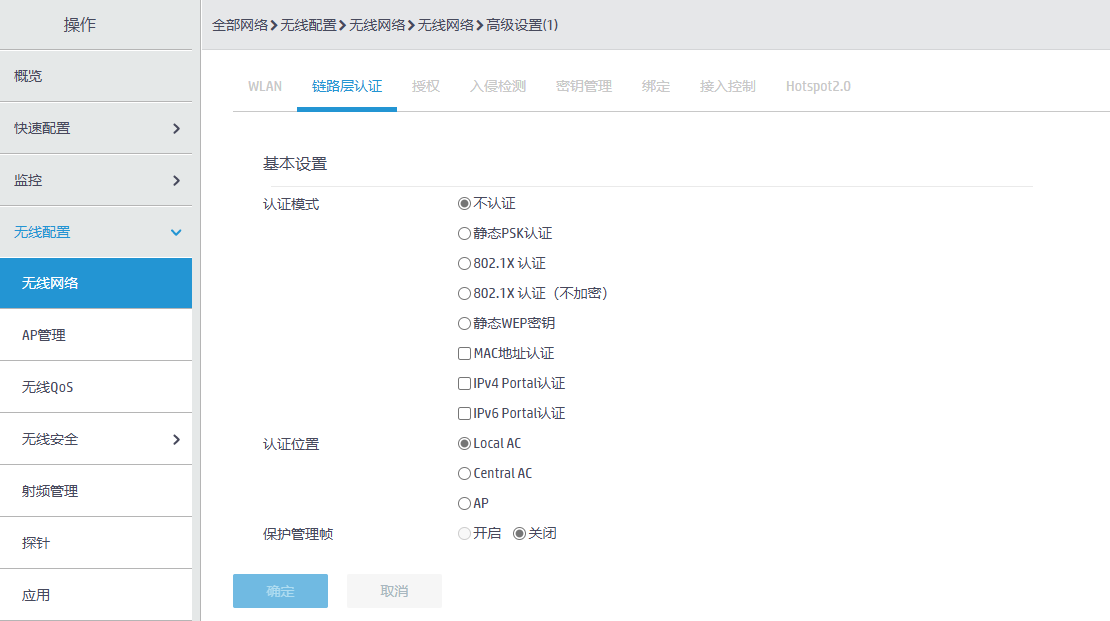Expand 无线安全 submenu chevron
The image size is (1110, 621).
[176, 440]
